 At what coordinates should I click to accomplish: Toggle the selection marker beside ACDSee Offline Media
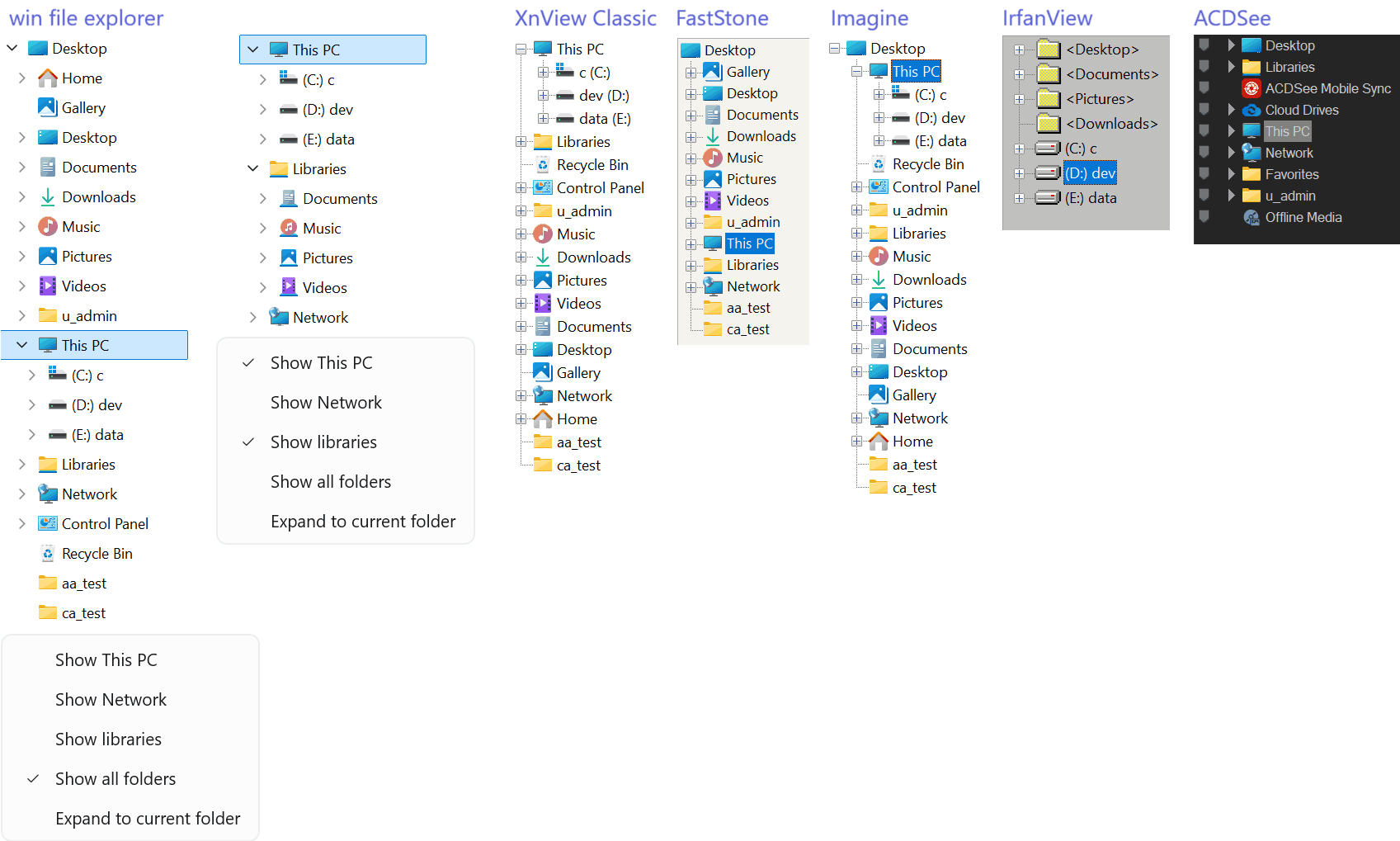pyautogui.click(x=1204, y=216)
